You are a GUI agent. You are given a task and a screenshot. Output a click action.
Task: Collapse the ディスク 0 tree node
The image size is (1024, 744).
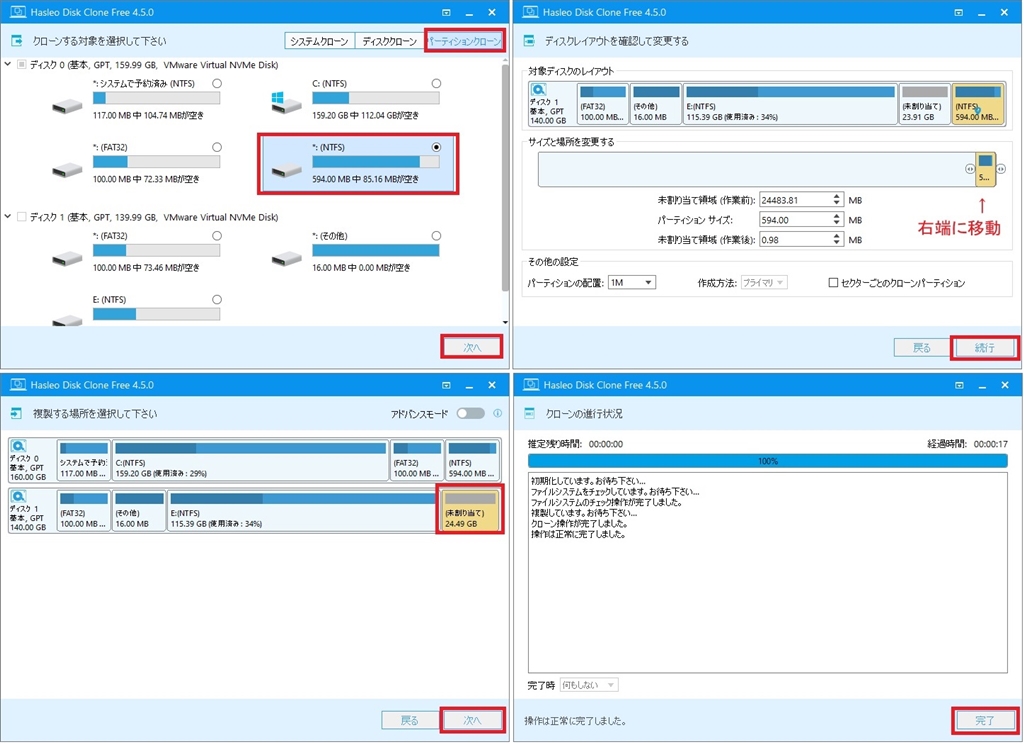click(x=7, y=65)
